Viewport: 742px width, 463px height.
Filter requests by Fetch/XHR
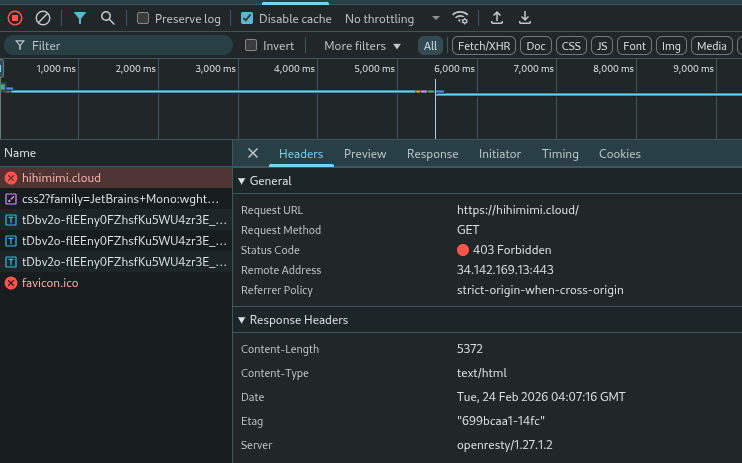click(x=483, y=45)
